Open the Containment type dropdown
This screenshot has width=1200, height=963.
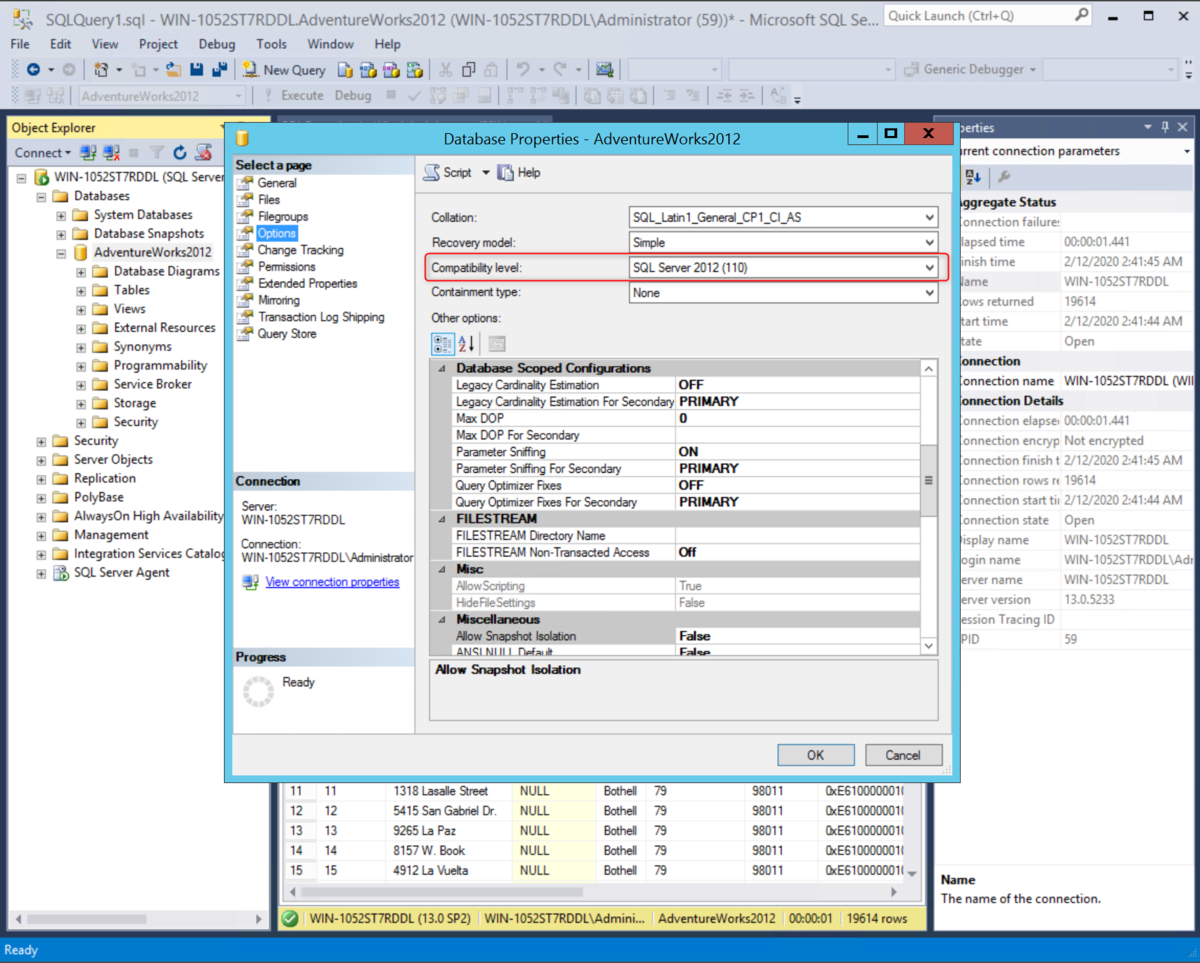click(x=929, y=293)
